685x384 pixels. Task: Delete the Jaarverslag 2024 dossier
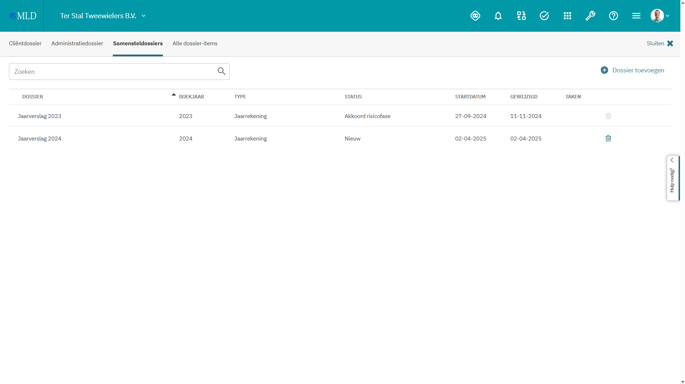coord(608,138)
